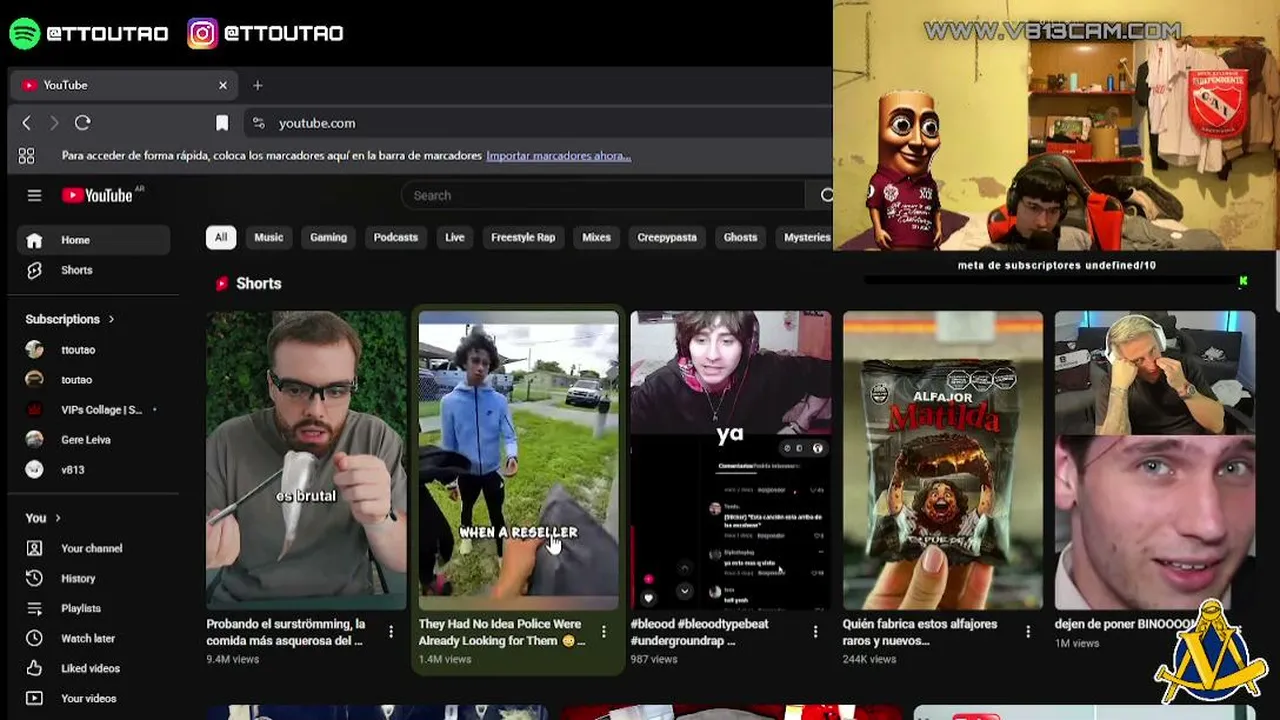Image resolution: width=1280 pixels, height=720 pixels.
Task: Expand the Subscriptions section chevron
Action: 111,319
